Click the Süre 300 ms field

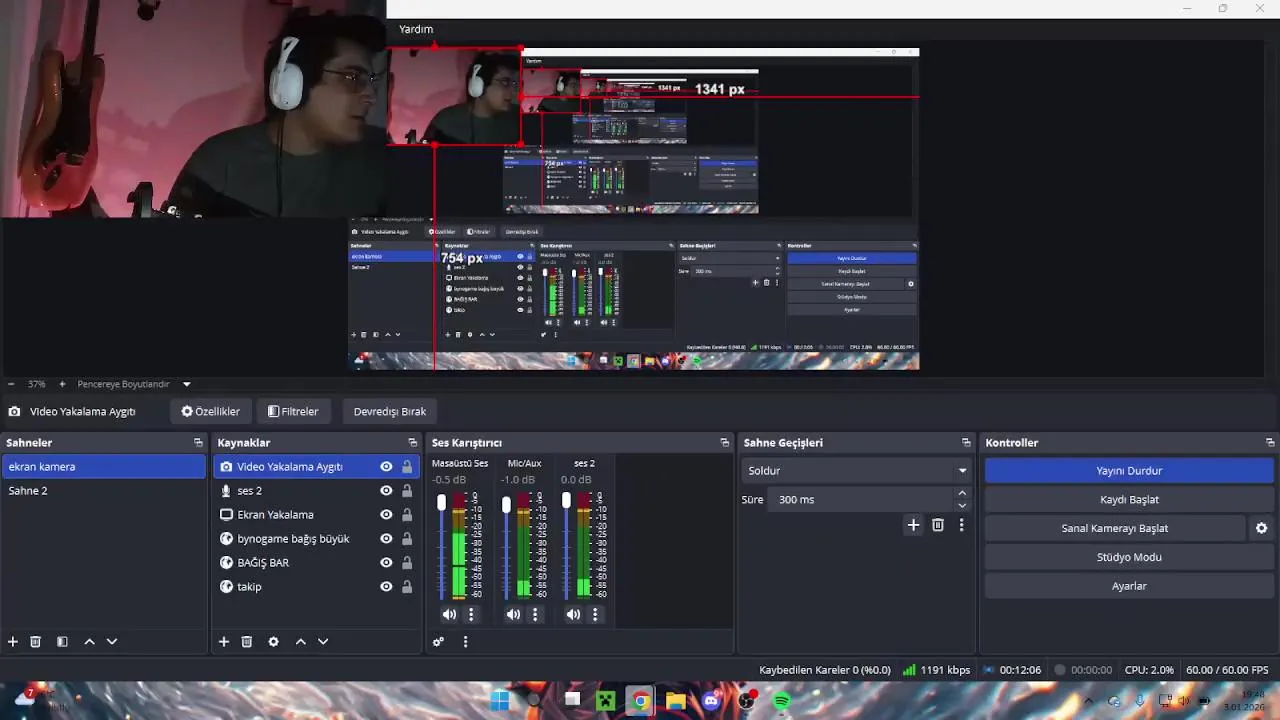(x=860, y=499)
